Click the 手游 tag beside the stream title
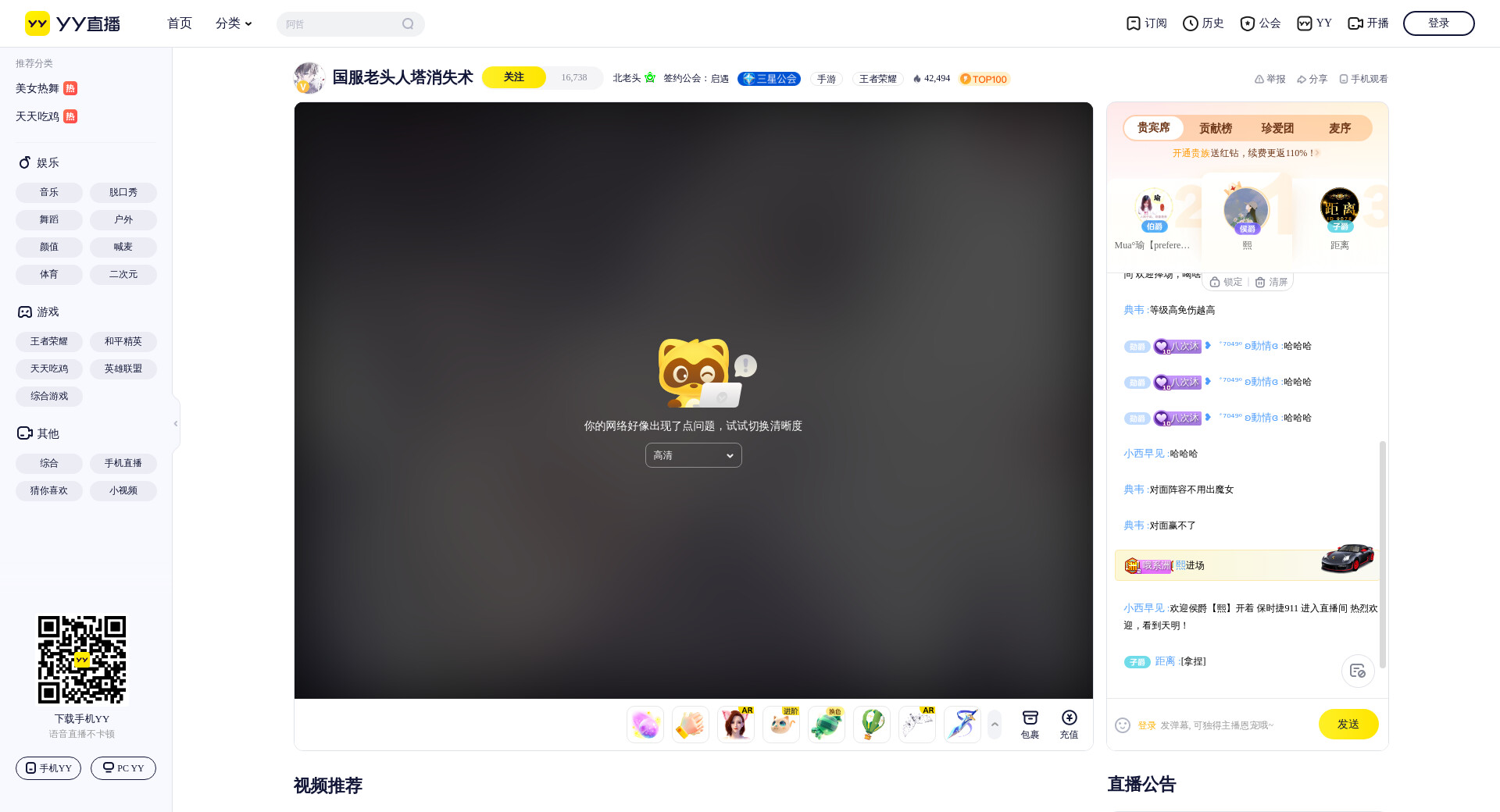This screenshot has height=812, width=1500. [827, 79]
